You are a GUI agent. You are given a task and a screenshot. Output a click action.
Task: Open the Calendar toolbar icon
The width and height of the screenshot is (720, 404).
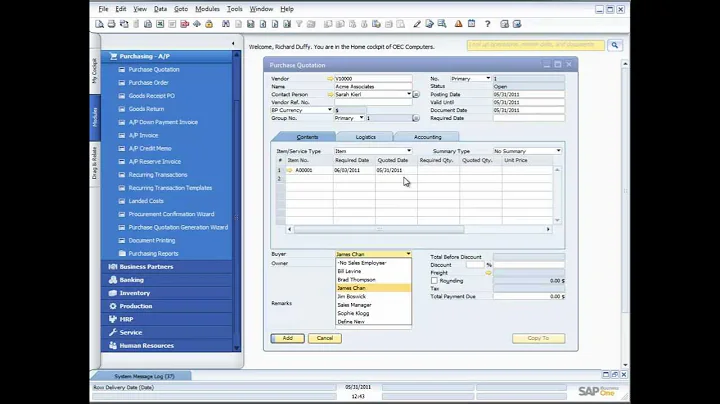471,24
